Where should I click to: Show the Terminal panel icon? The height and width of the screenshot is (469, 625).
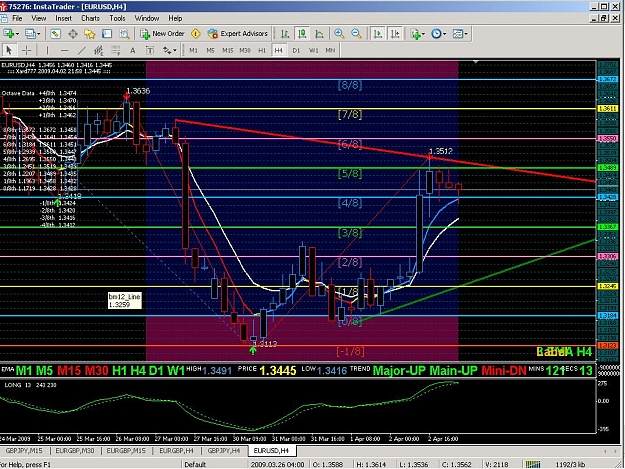pos(107,34)
